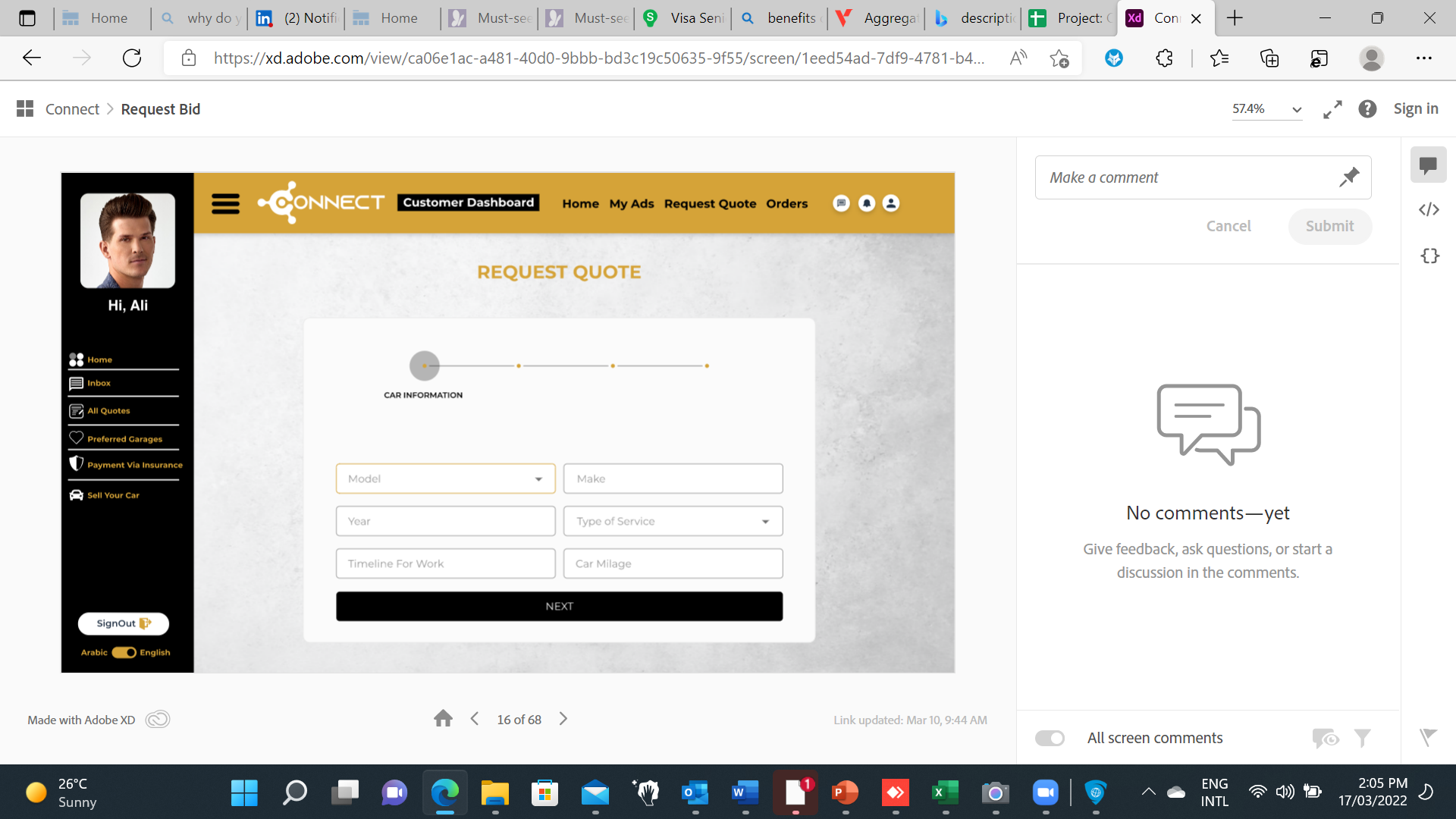This screenshot has height=819, width=1456.
Task: Enter fullscreen view mode
Action: click(1332, 109)
